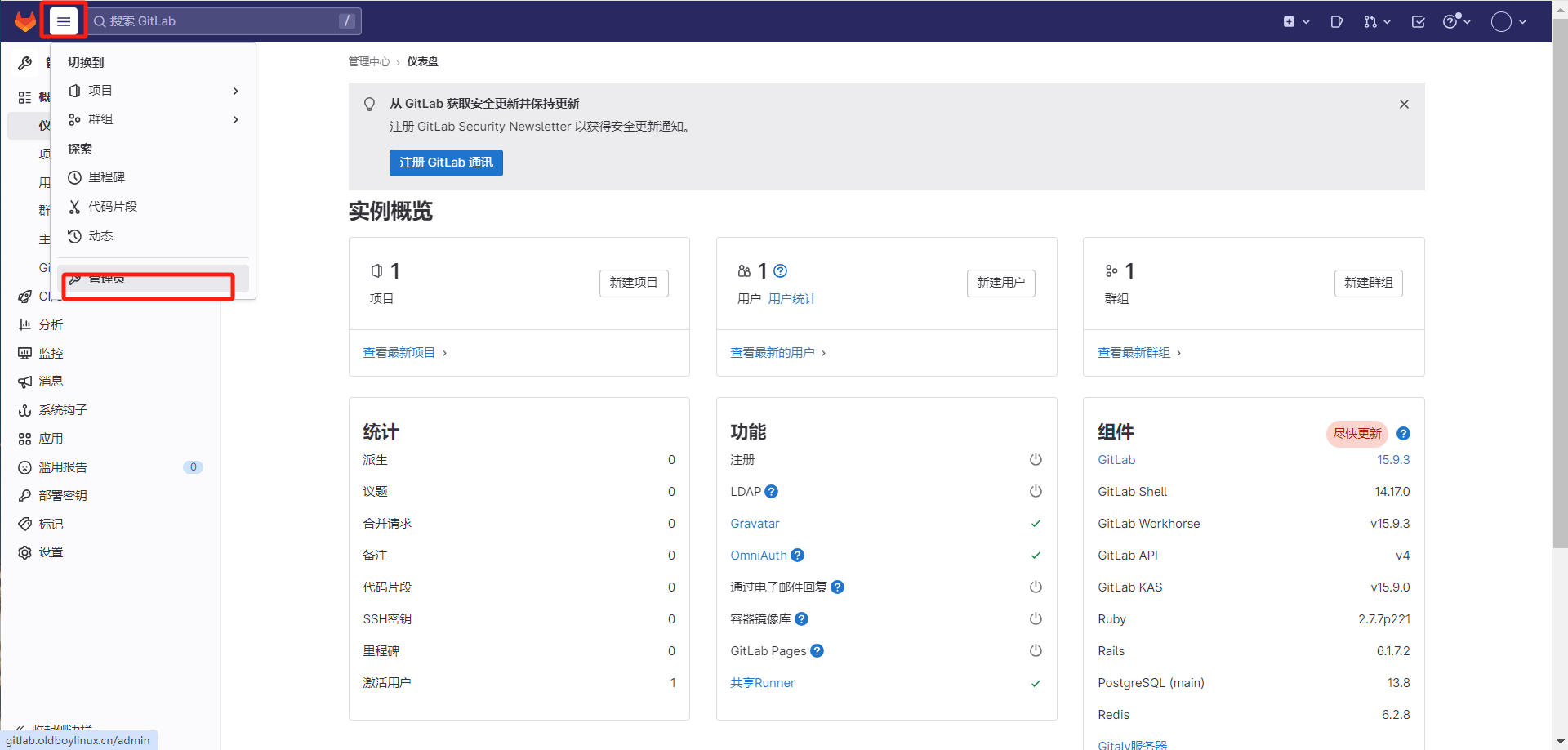Image resolution: width=1568 pixels, height=750 pixels.
Task: Click the 新建群组 button
Action: point(1369,283)
